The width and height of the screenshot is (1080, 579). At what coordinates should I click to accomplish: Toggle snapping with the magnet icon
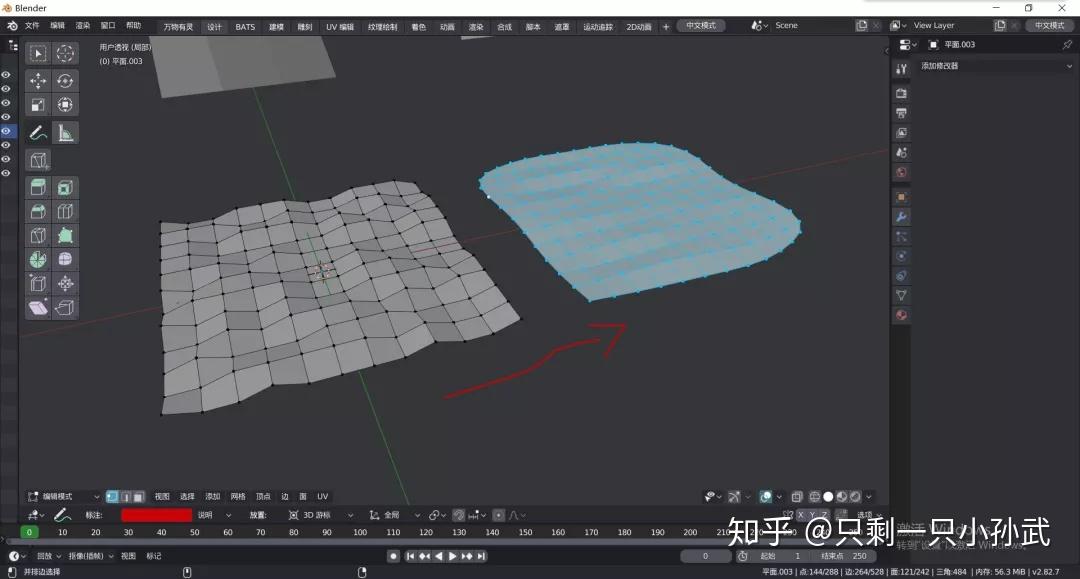459,515
